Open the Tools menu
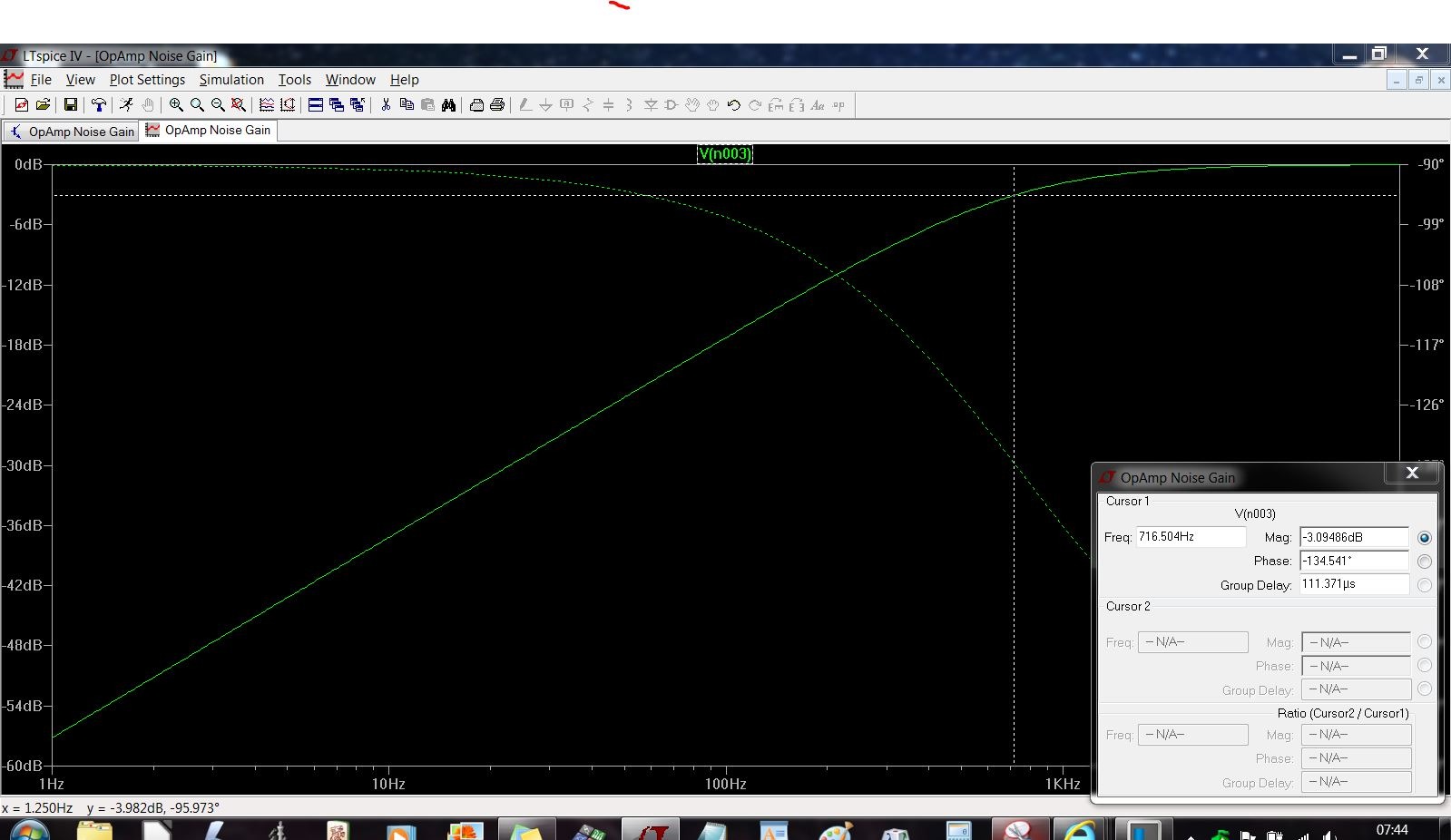The height and width of the screenshot is (840, 1451). tap(294, 80)
